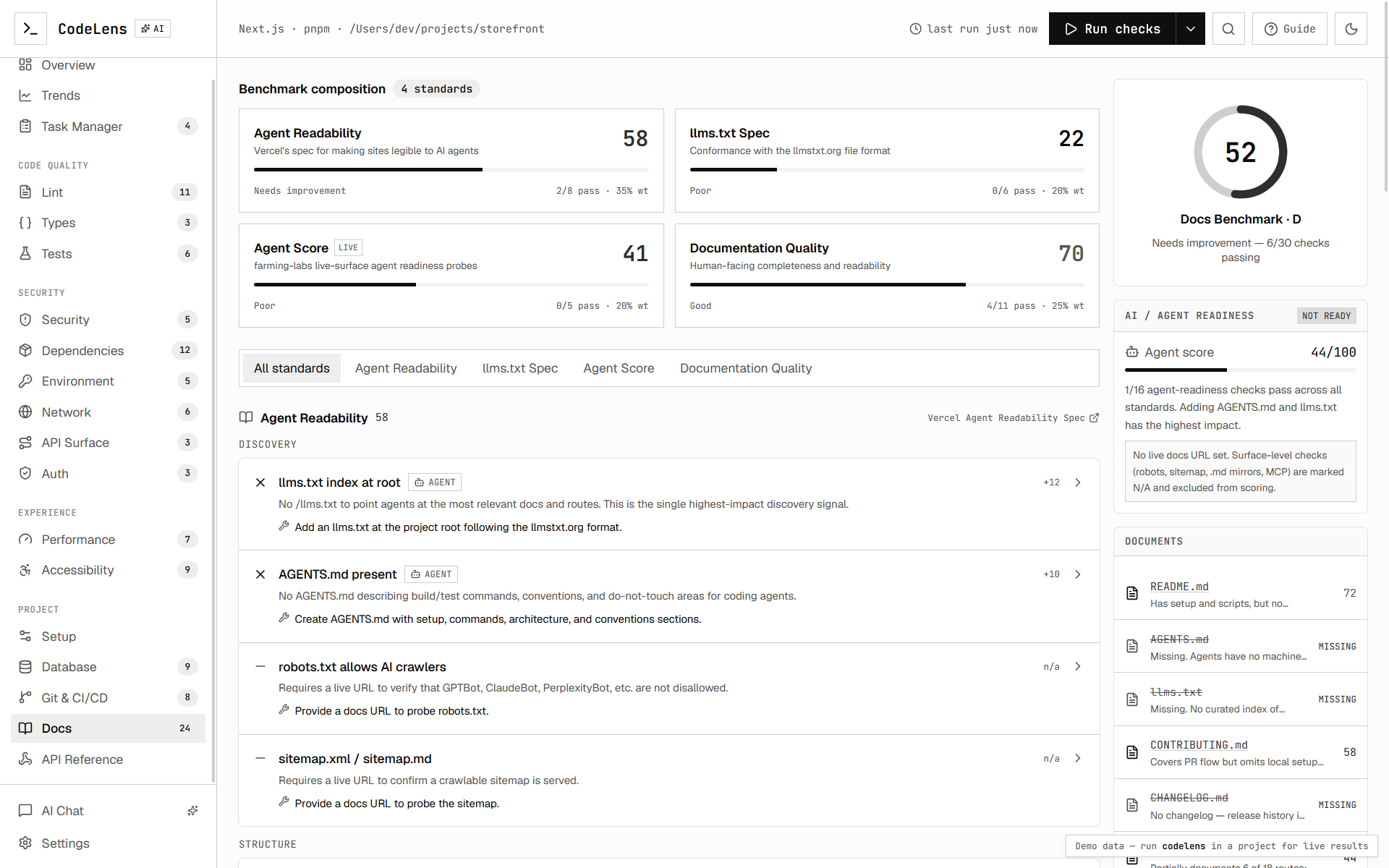Click the Tests flask icon
Image resolution: width=1389 pixels, height=868 pixels.
click(x=25, y=253)
